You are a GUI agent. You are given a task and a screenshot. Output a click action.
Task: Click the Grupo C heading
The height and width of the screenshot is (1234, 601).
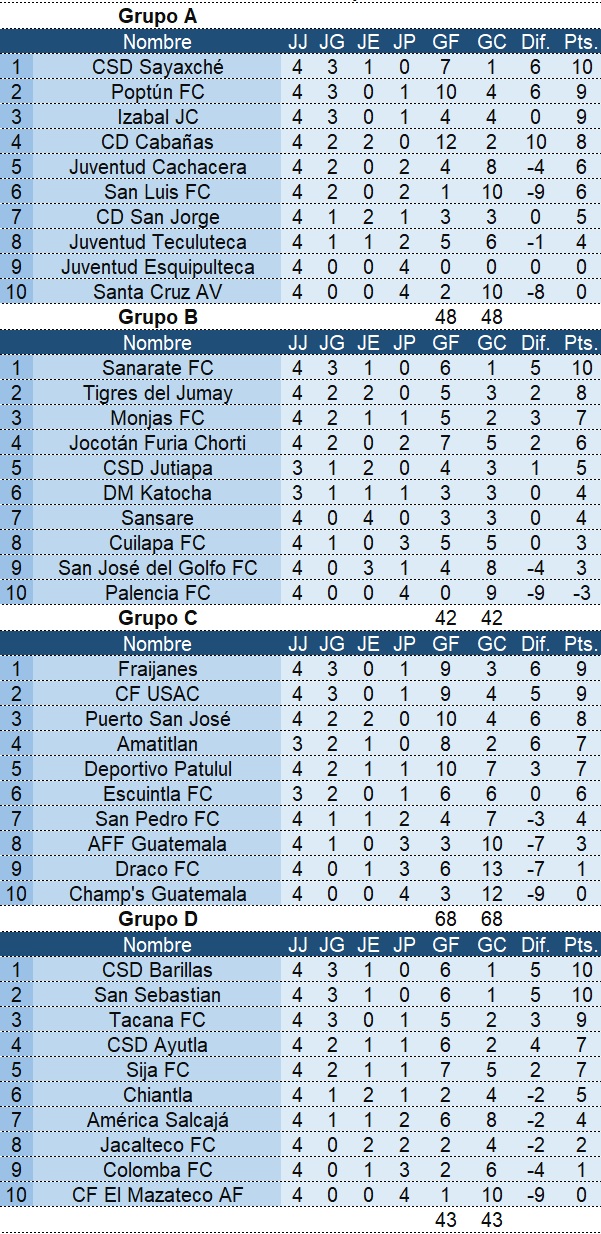point(158,618)
